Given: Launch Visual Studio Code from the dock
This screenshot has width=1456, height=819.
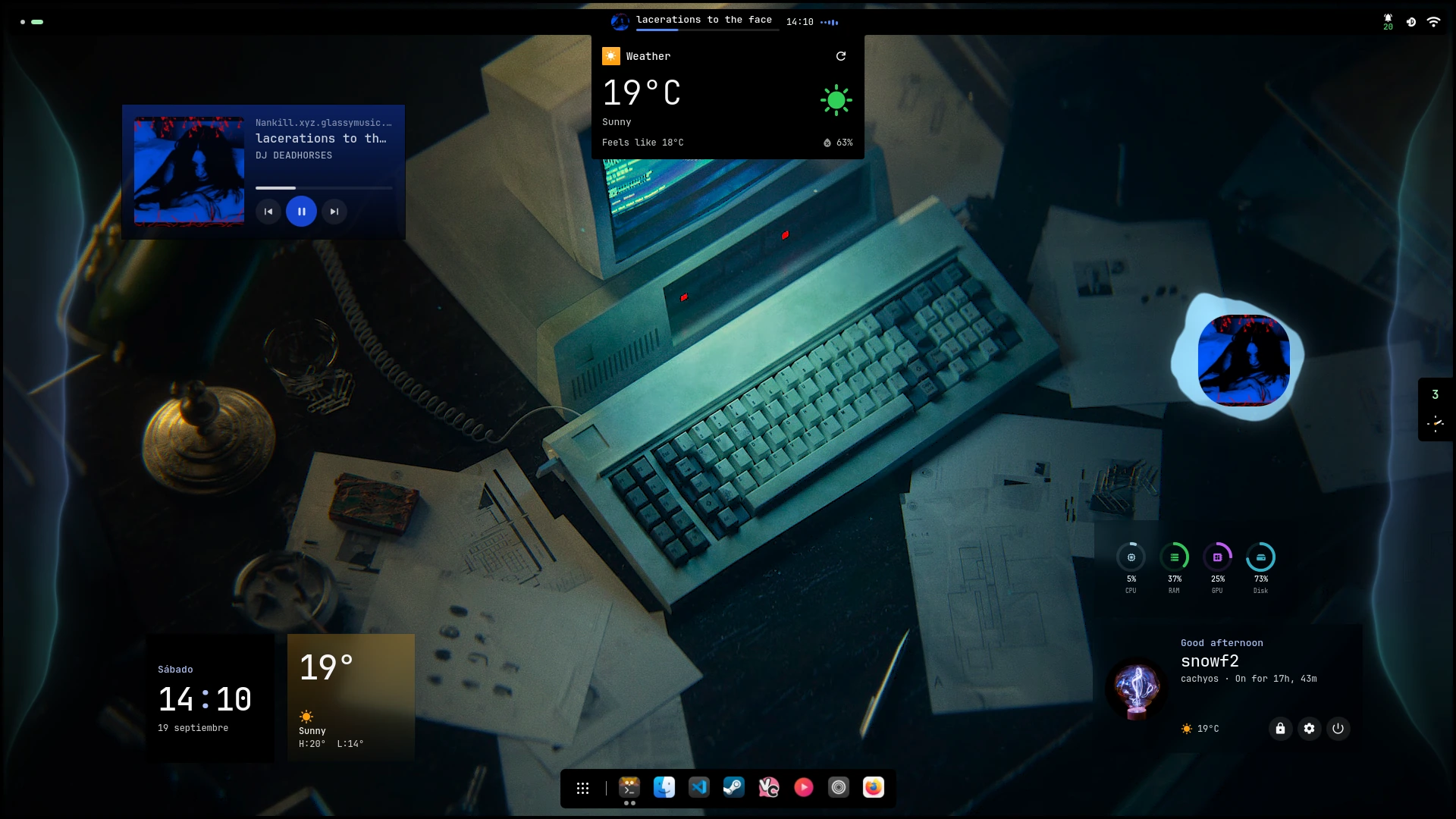Looking at the screenshot, I should (699, 787).
